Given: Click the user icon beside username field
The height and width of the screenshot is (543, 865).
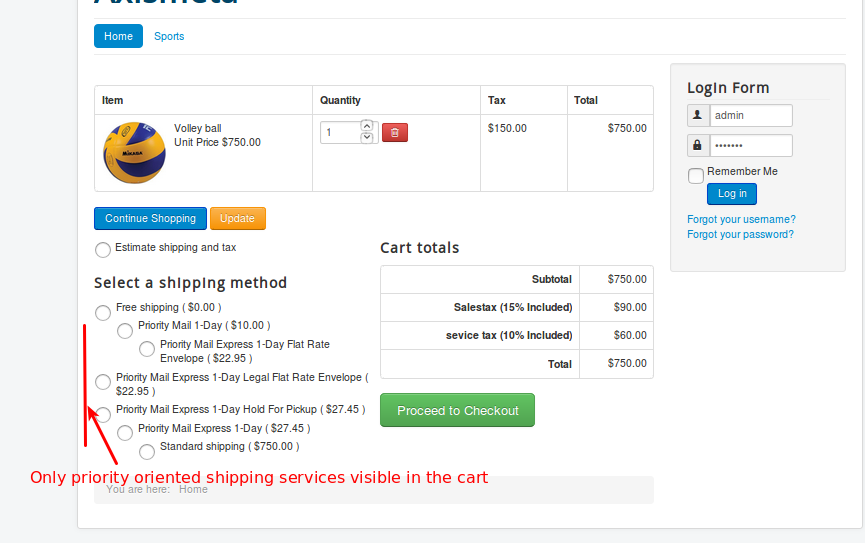Looking at the screenshot, I should (x=697, y=116).
